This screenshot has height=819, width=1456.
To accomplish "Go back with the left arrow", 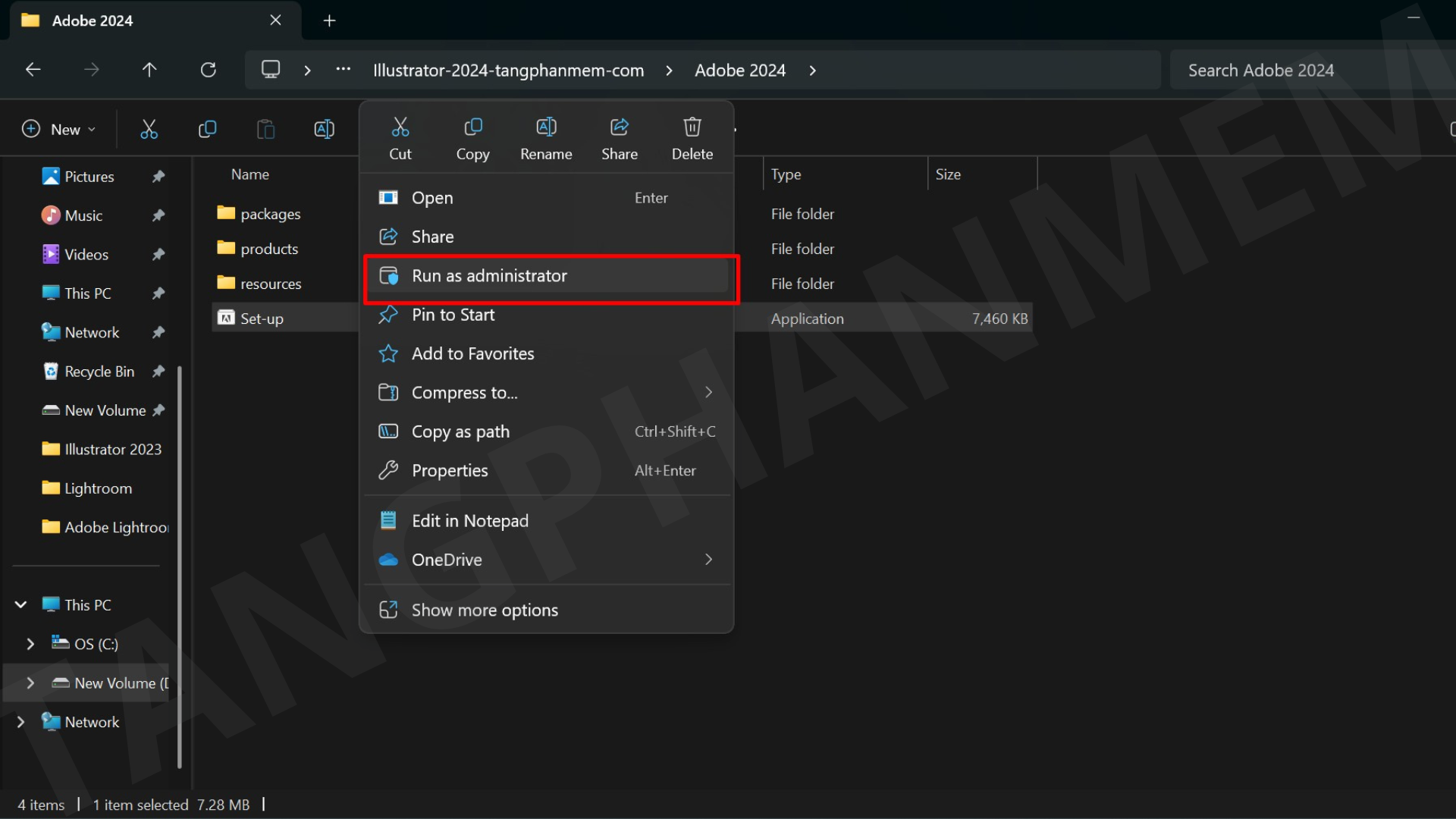I will (33, 70).
